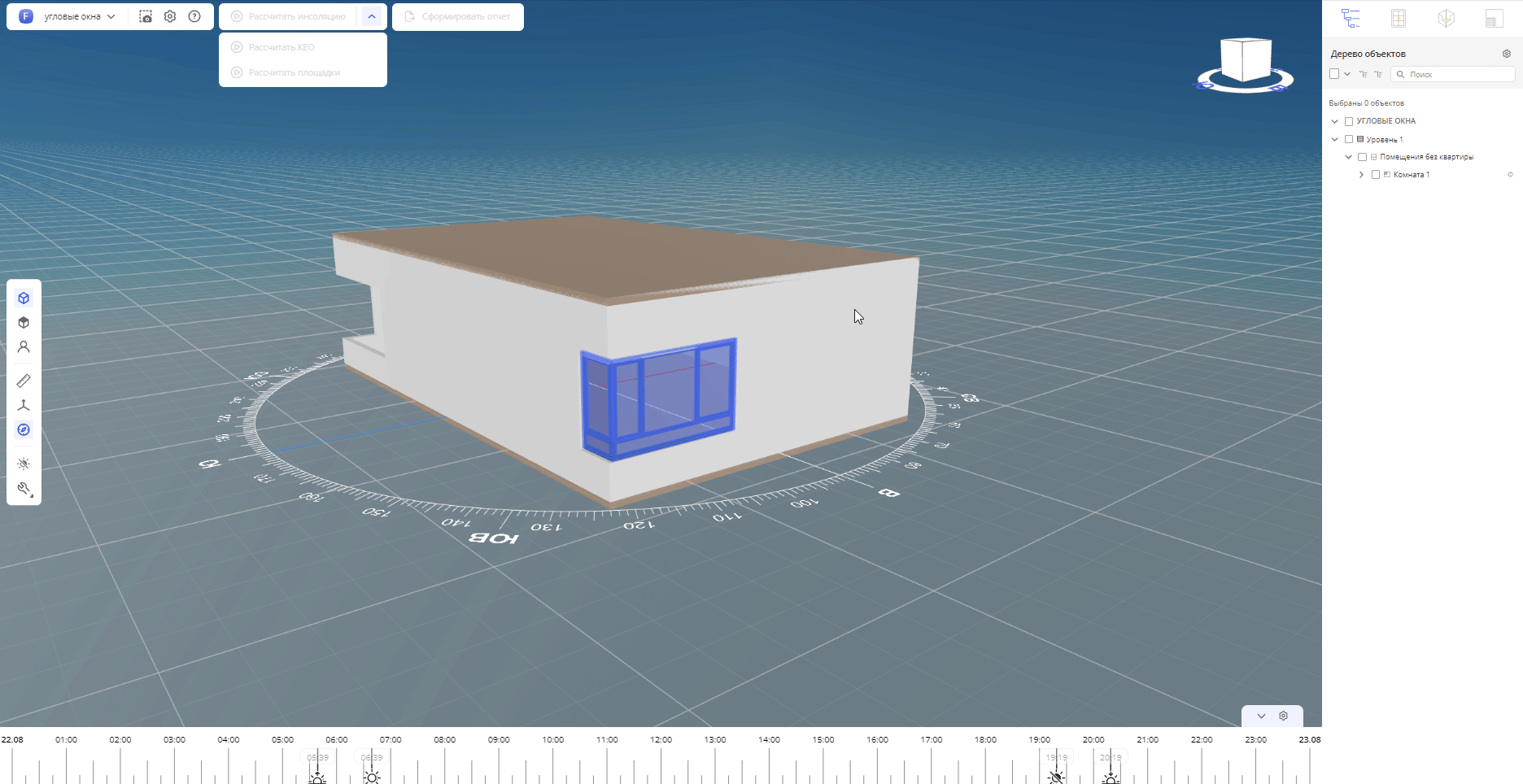The height and width of the screenshot is (784, 1523).
Task: Click the 05:39 sunrise marker
Action: click(317, 766)
